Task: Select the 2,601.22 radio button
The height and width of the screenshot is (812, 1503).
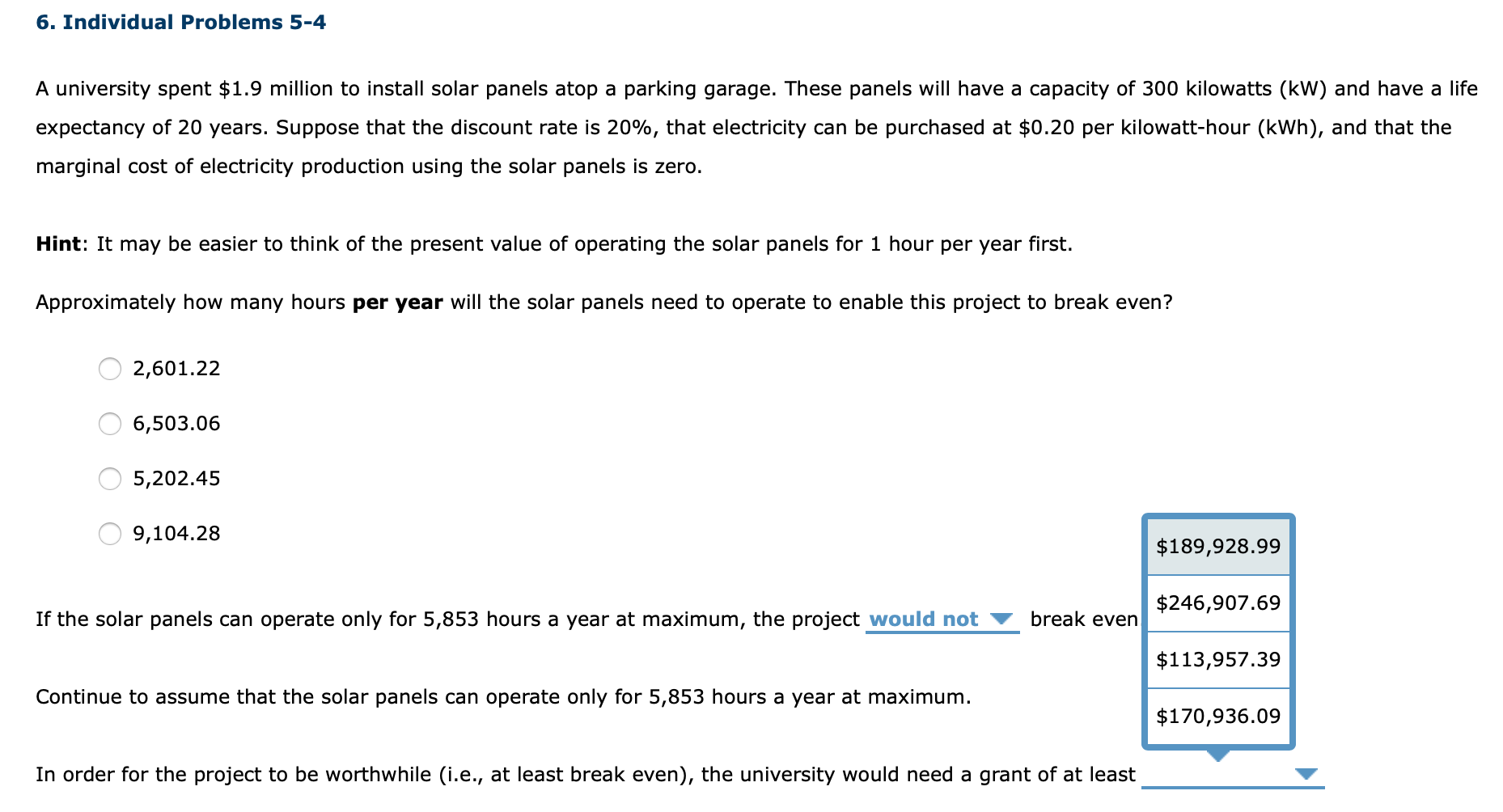Action: click(110, 369)
